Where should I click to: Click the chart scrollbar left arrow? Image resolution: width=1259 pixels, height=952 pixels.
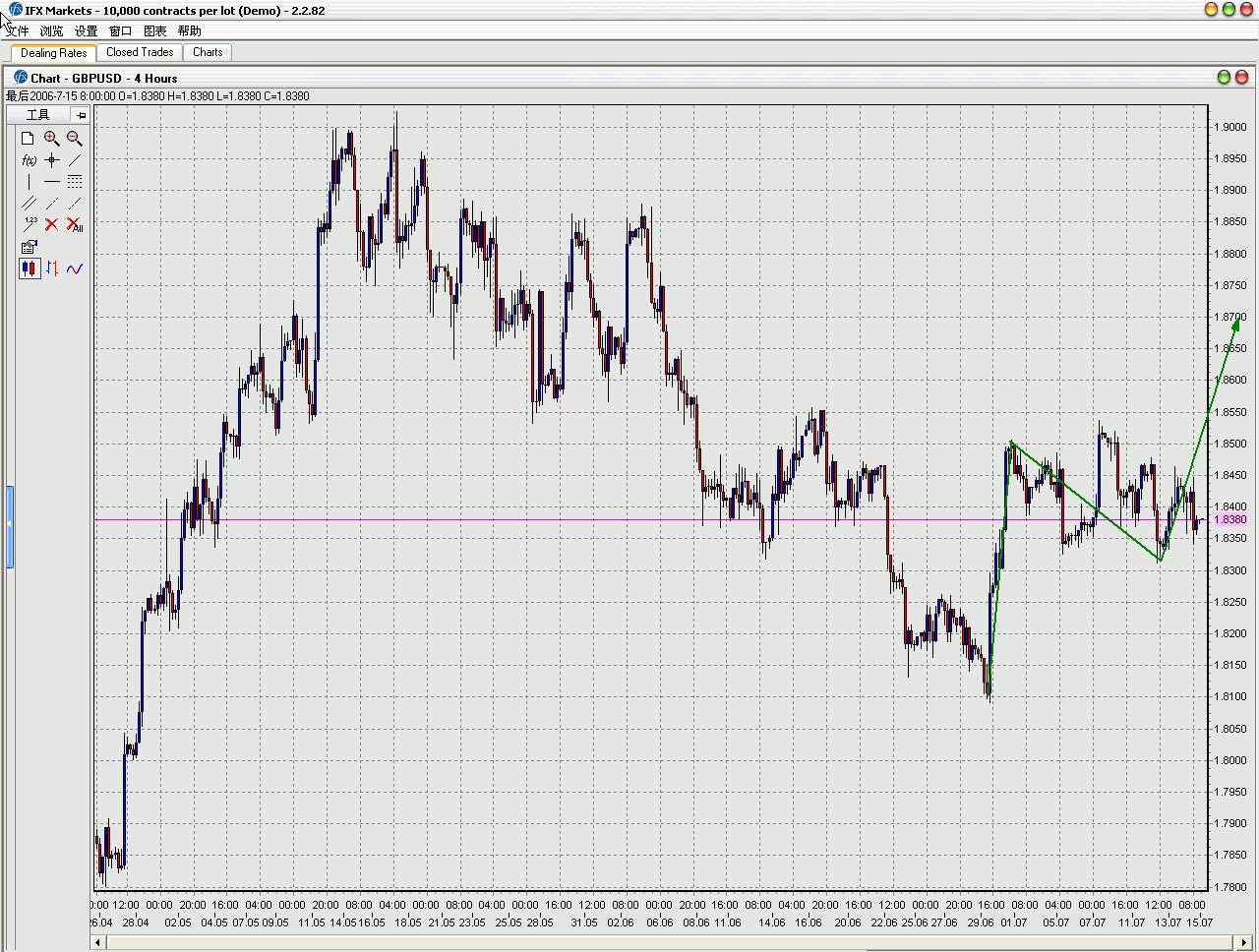tap(97, 942)
